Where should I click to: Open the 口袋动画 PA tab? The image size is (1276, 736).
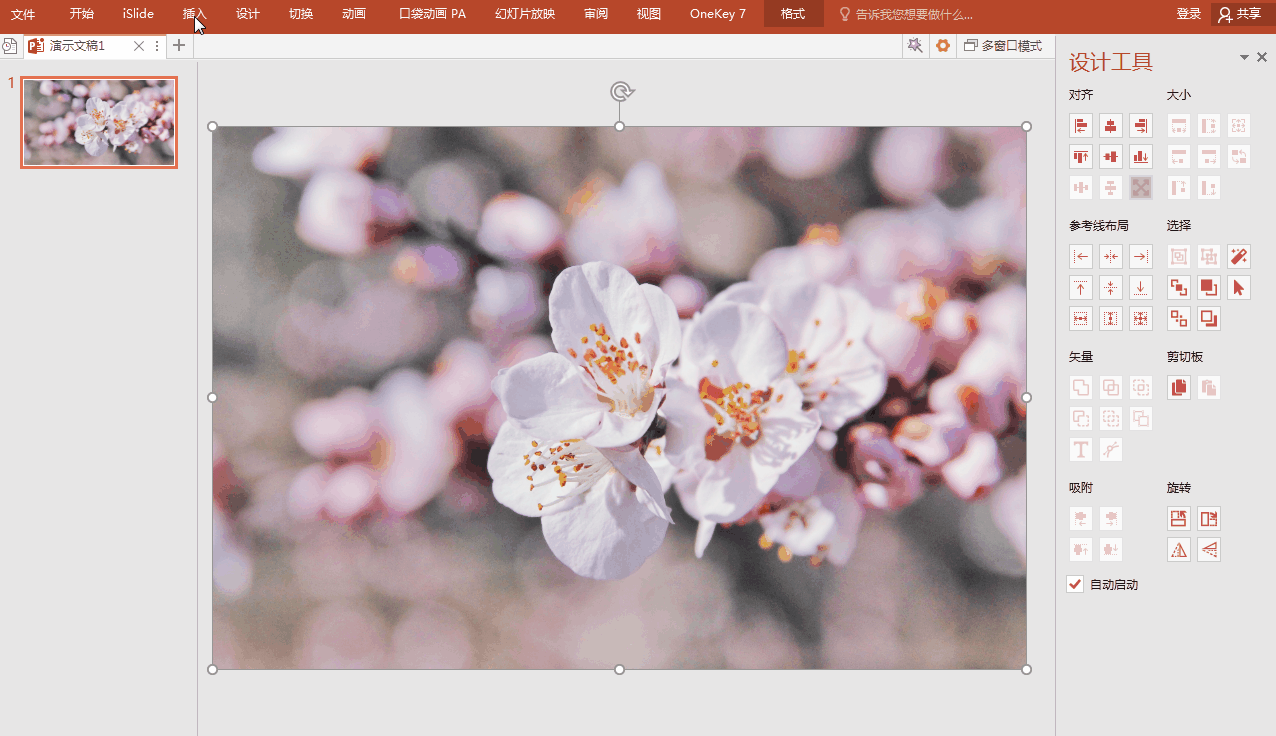pyautogui.click(x=432, y=14)
